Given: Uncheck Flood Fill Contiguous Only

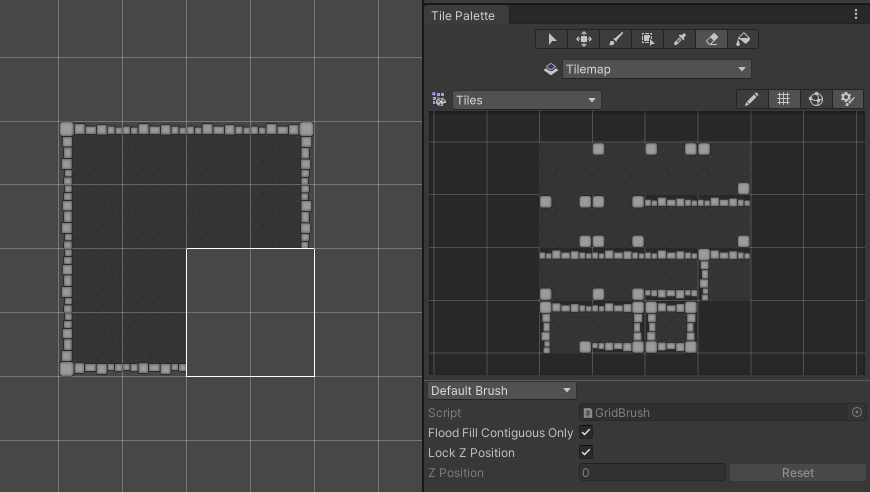Looking at the screenshot, I should point(586,433).
